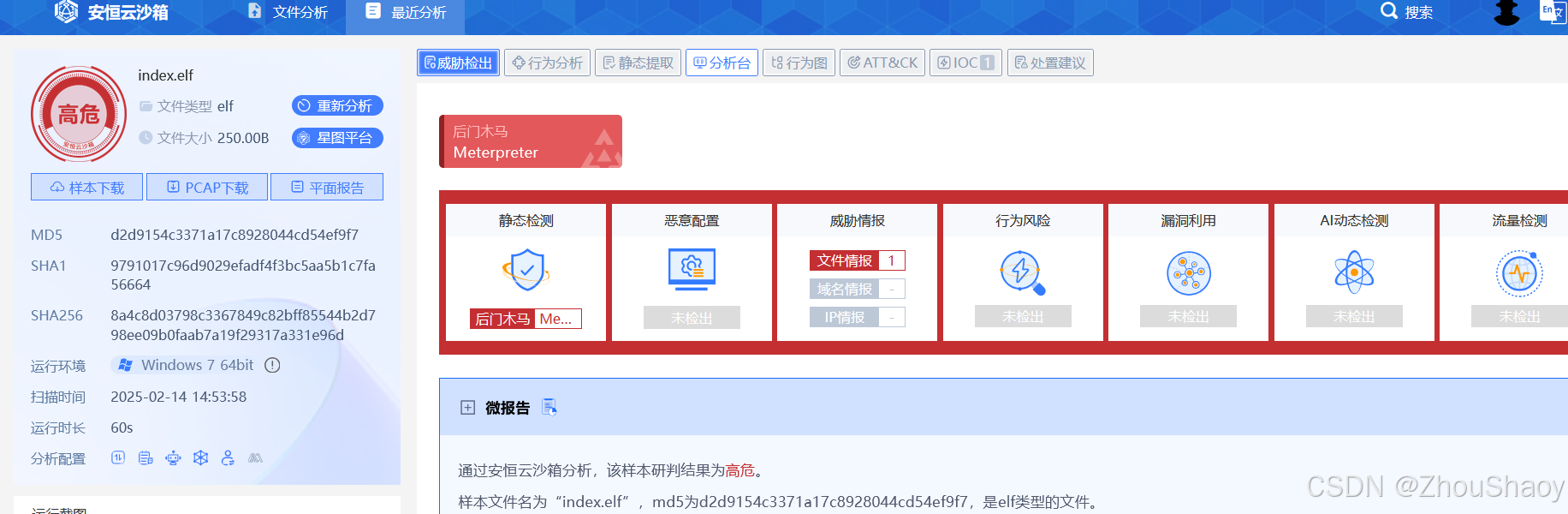
Task: Click the info icon beside Windows 7 64bit
Action: (272, 365)
